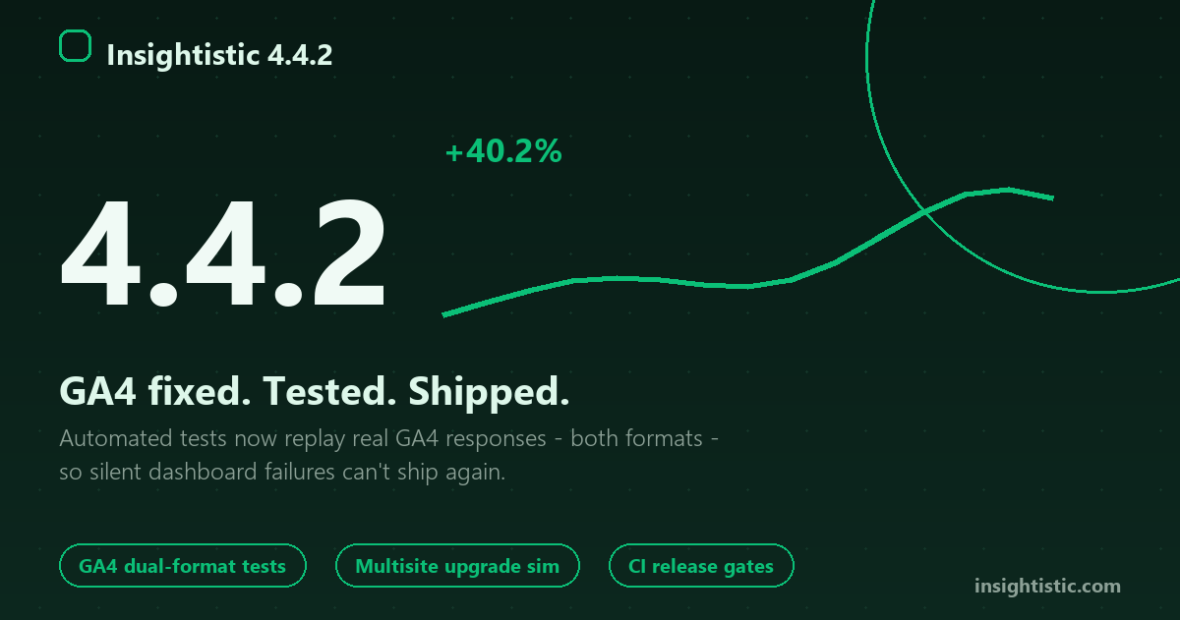The height and width of the screenshot is (620, 1180).
Task: Select the CI release gates pill
Action: [701, 566]
